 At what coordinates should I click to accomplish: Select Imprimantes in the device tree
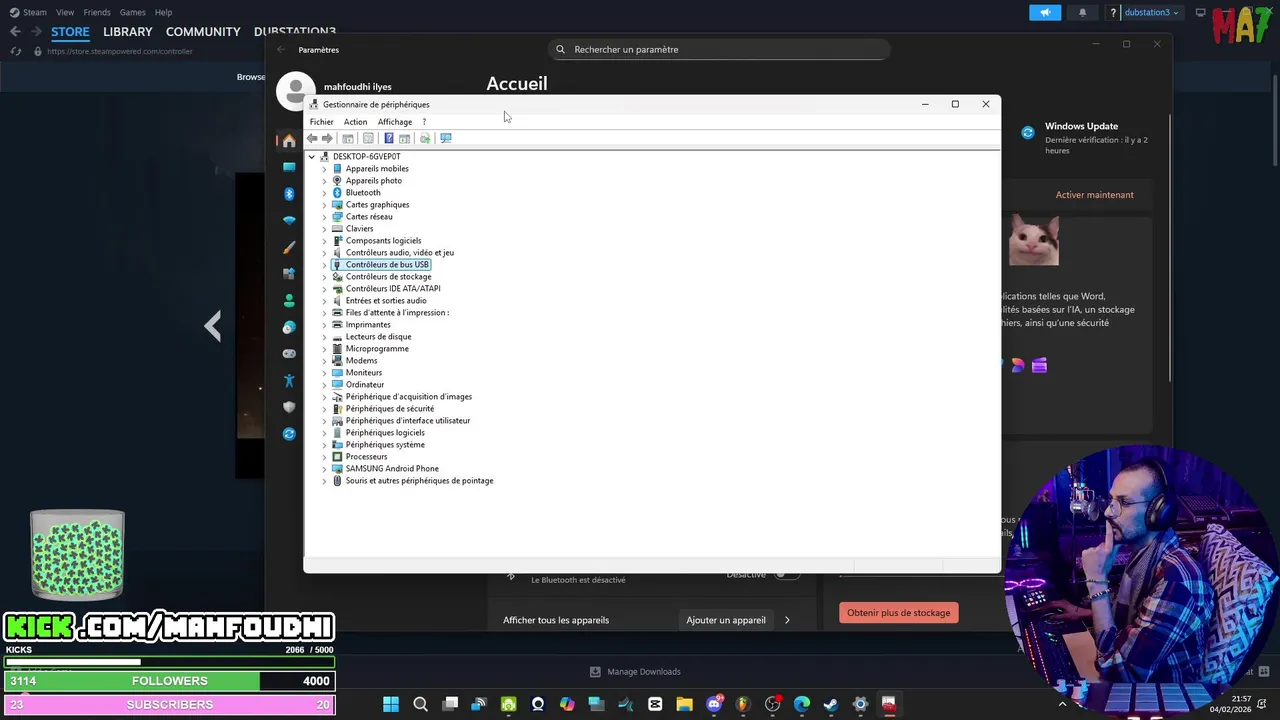(x=368, y=325)
